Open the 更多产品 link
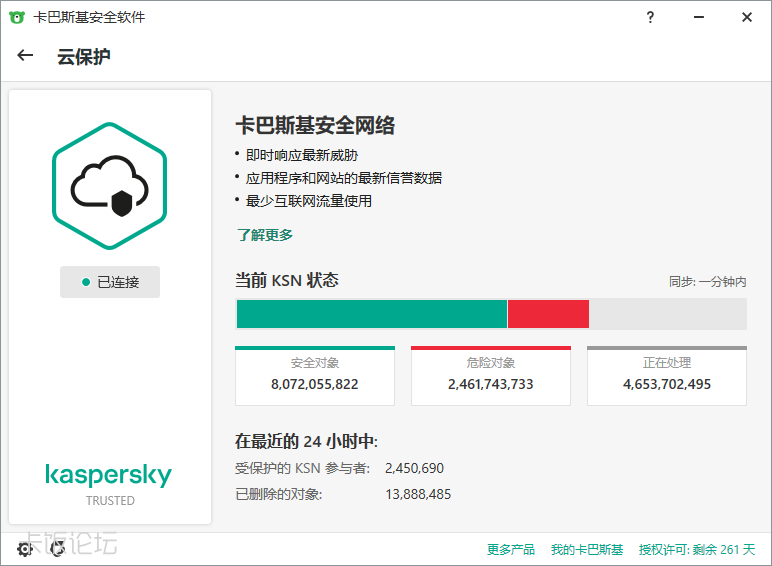This screenshot has height=566, width=772. 511,549
